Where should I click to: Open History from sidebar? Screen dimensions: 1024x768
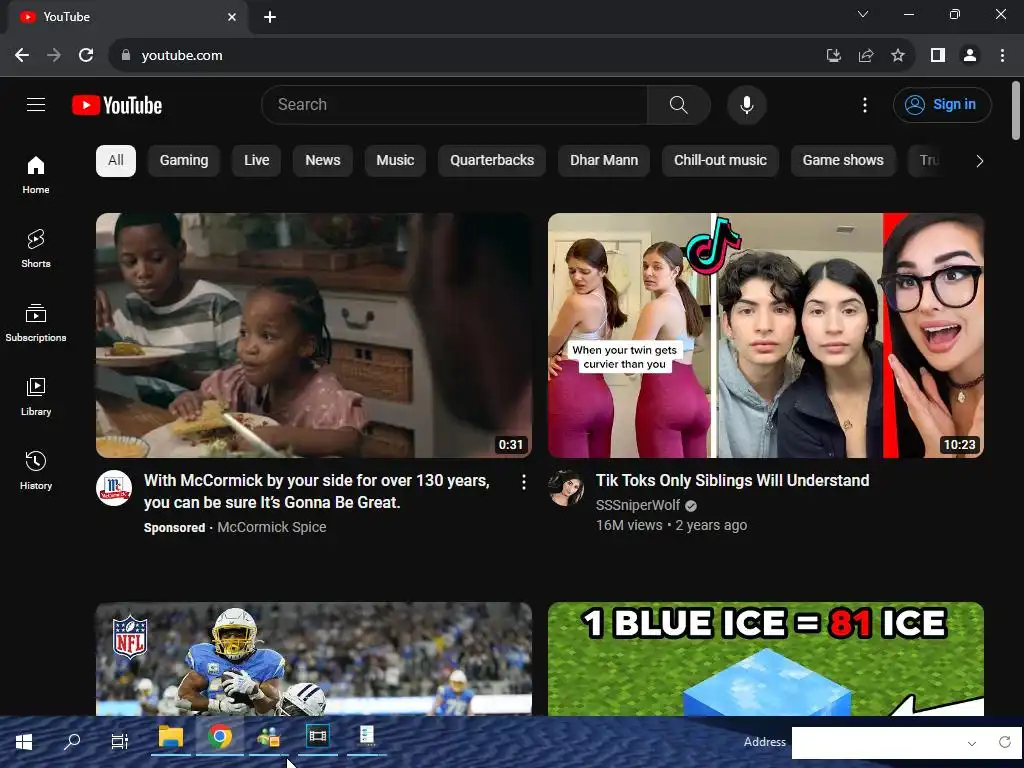pos(36,470)
